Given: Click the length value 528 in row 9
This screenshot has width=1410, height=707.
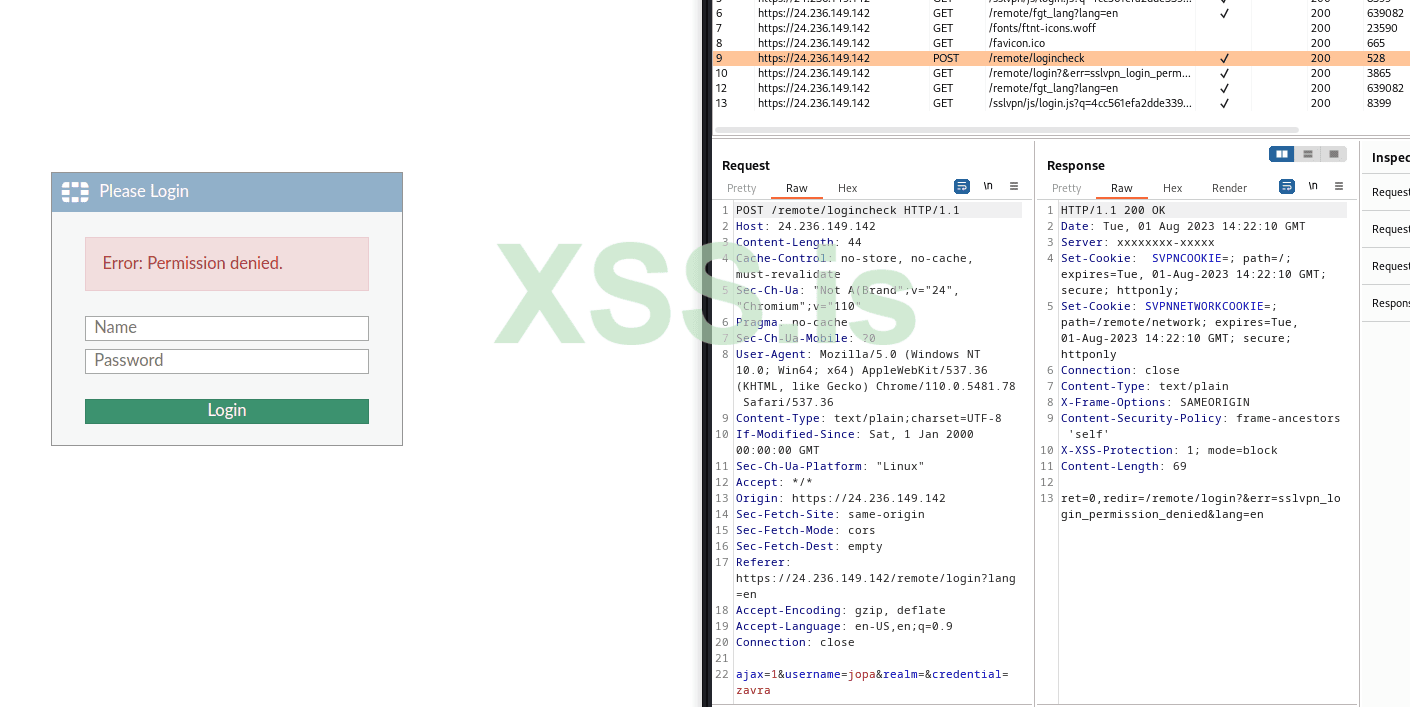Looking at the screenshot, I should point(1376,58).
